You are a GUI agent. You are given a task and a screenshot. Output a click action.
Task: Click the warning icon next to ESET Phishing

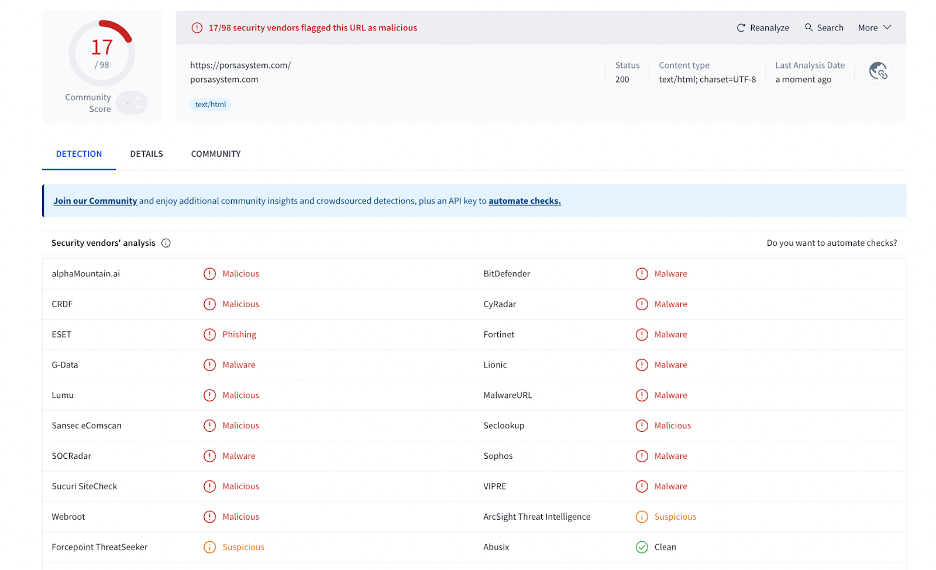[x=210, y=335]
